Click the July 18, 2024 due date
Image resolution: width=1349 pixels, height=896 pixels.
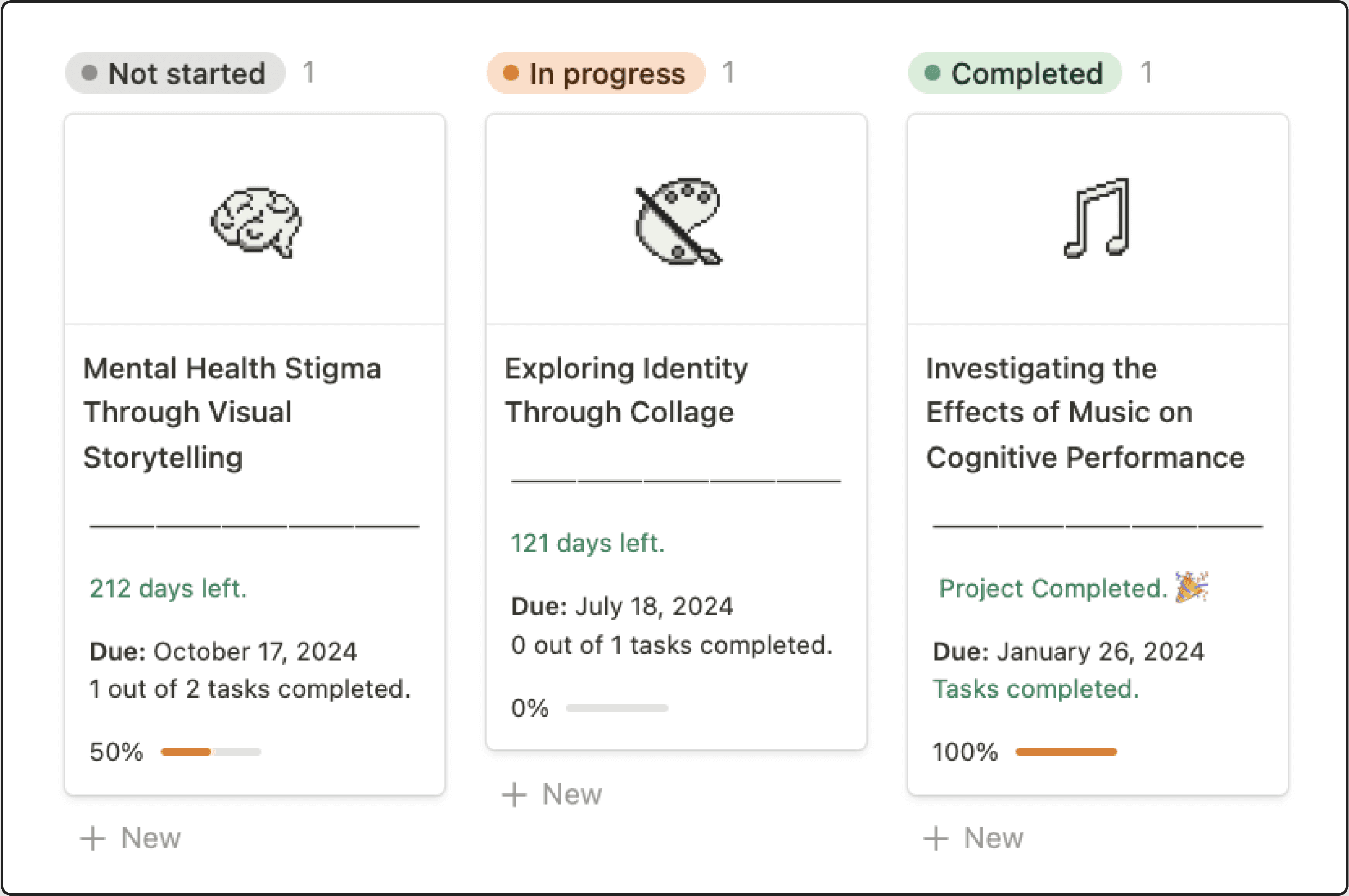click(653, 606)
